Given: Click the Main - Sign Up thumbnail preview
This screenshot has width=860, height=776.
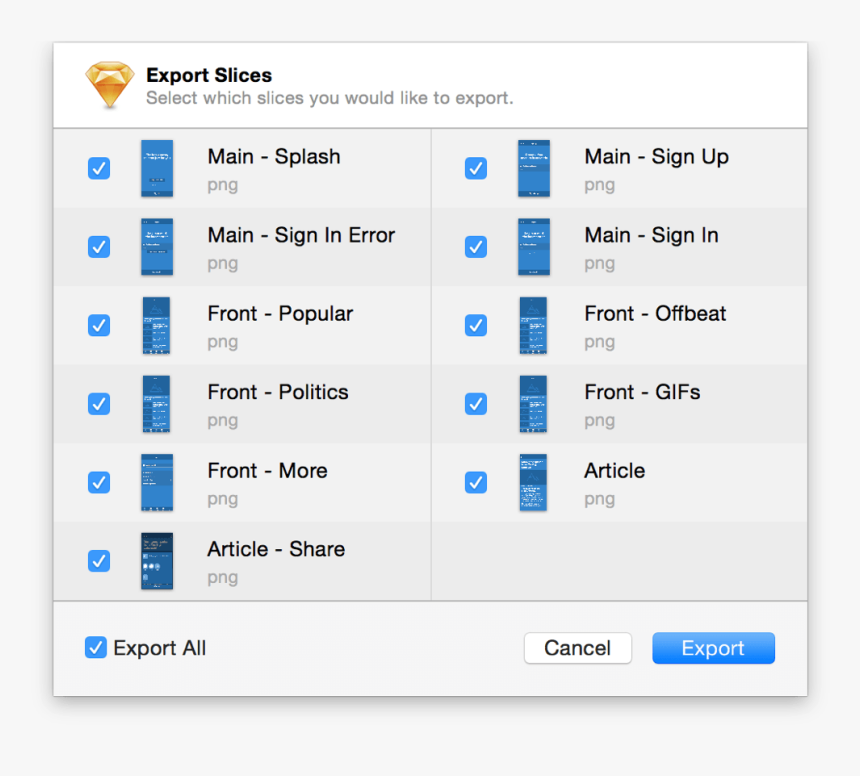Looking at the screenshot, I should pyautogui.click(x=533, y=168).
